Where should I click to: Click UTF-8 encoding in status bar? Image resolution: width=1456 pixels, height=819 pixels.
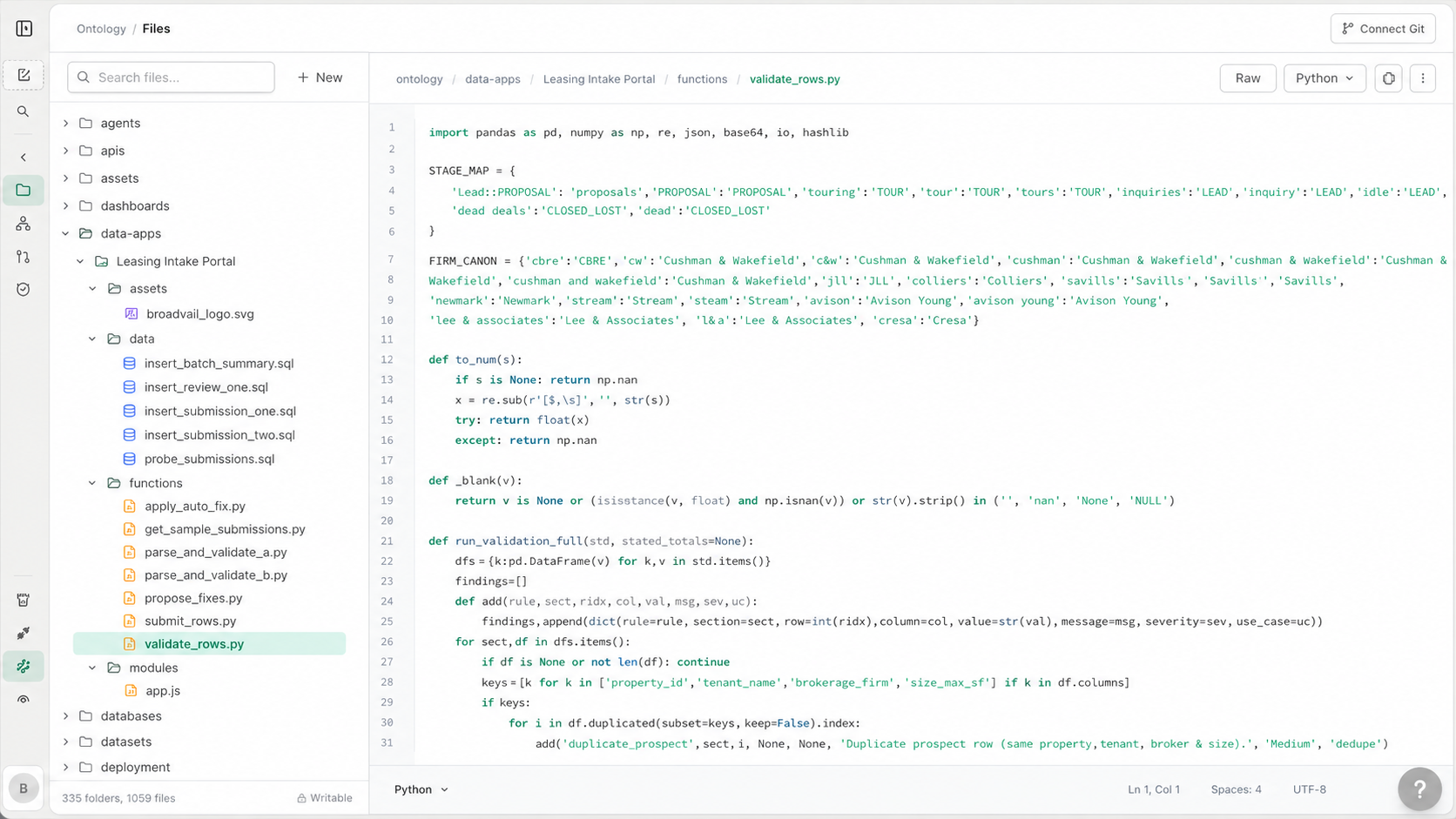1310,789
